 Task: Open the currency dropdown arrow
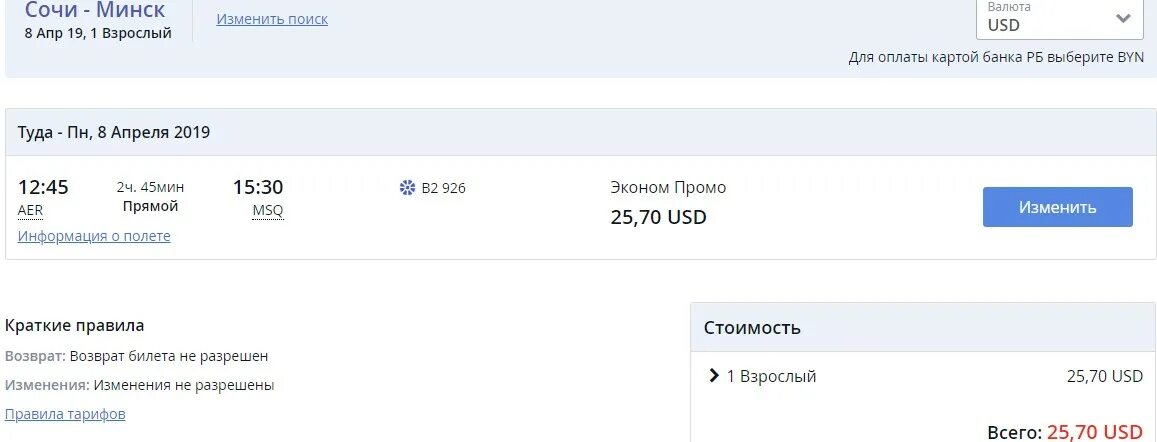point(1123,19)
